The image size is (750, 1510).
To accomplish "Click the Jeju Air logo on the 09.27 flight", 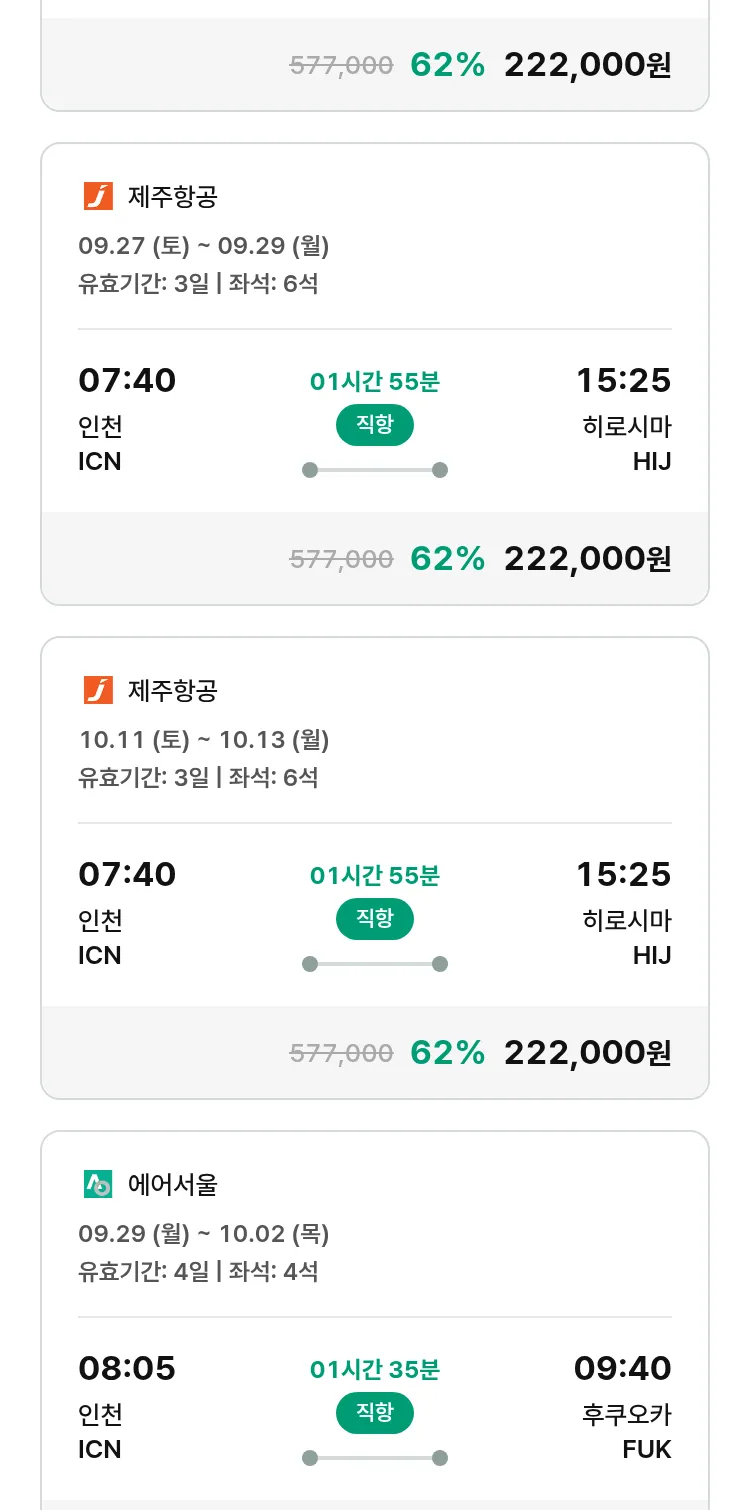I will [98, 196].
